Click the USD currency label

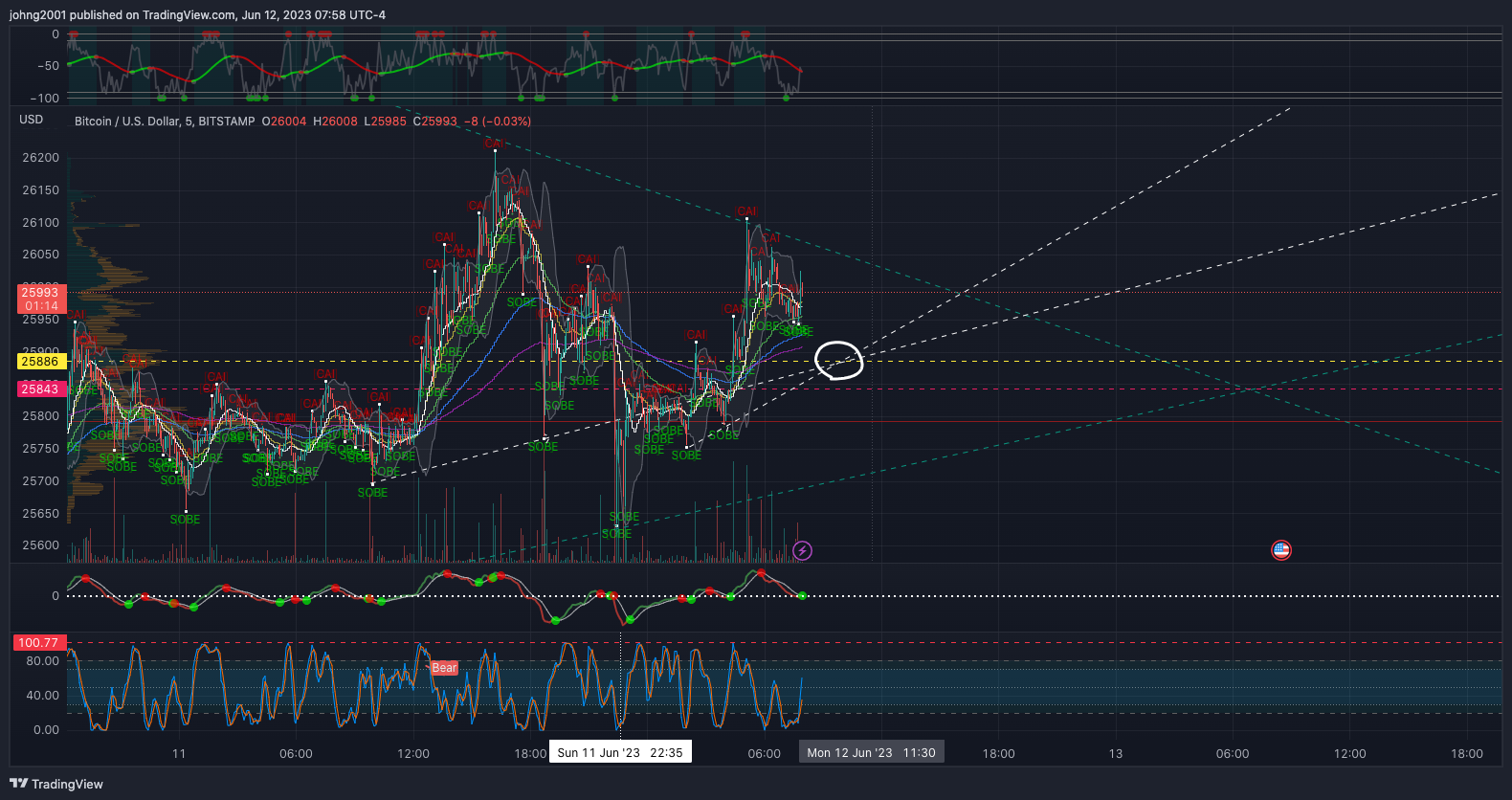click(x=32, y=120)
